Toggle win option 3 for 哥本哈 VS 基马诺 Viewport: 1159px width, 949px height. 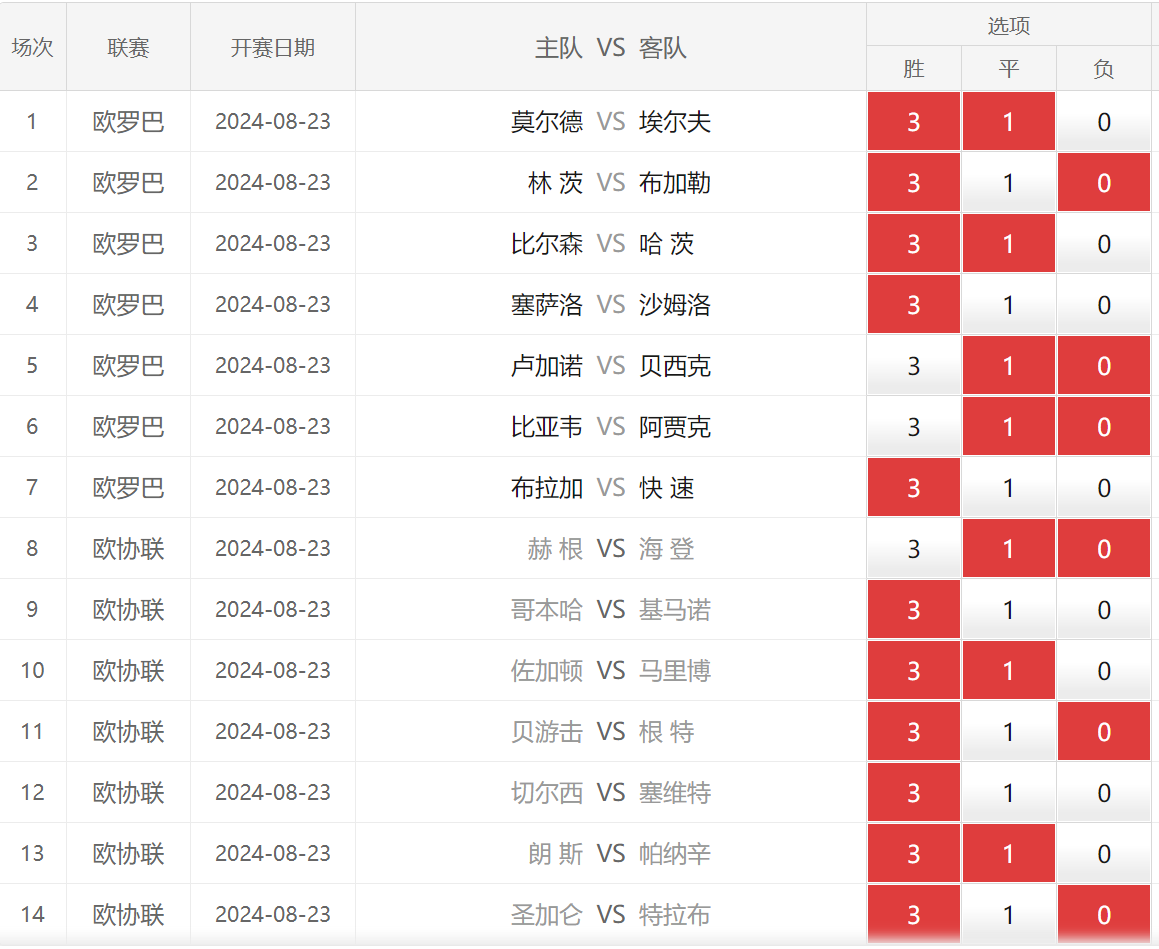coord(914,609)
